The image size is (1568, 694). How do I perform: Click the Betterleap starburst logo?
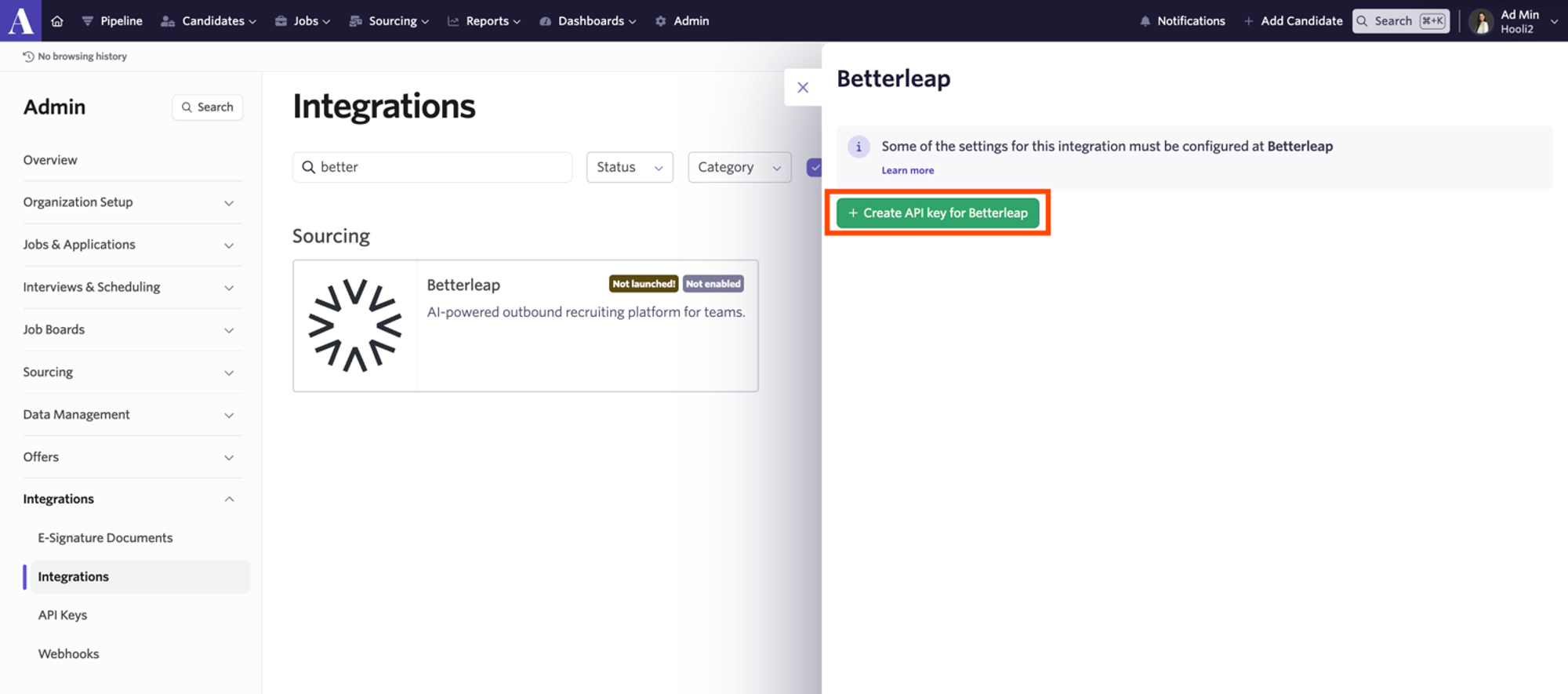pyautogui.click(x=355, y=325)
